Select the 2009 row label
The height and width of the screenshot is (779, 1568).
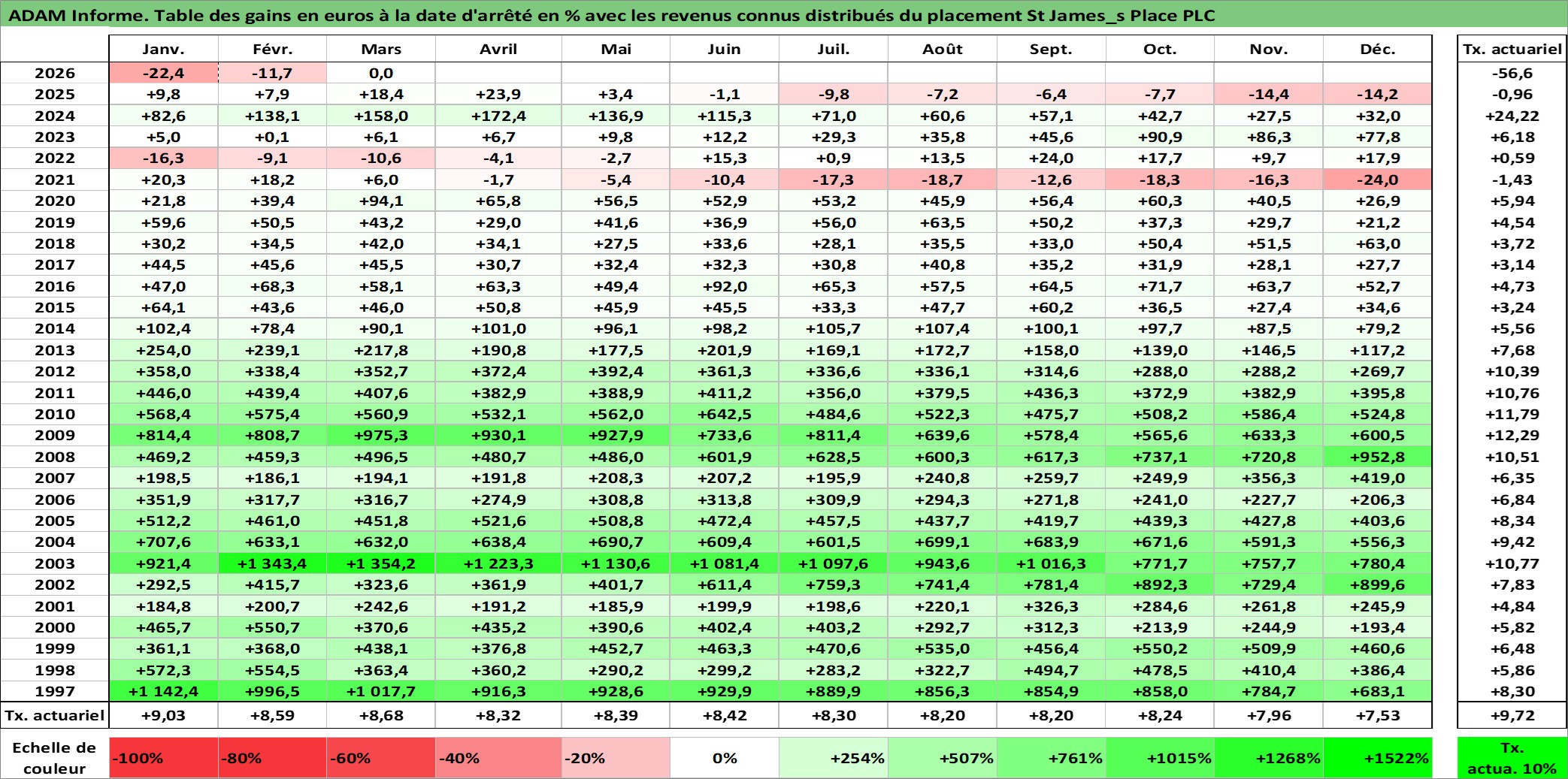tap(55, 435)
